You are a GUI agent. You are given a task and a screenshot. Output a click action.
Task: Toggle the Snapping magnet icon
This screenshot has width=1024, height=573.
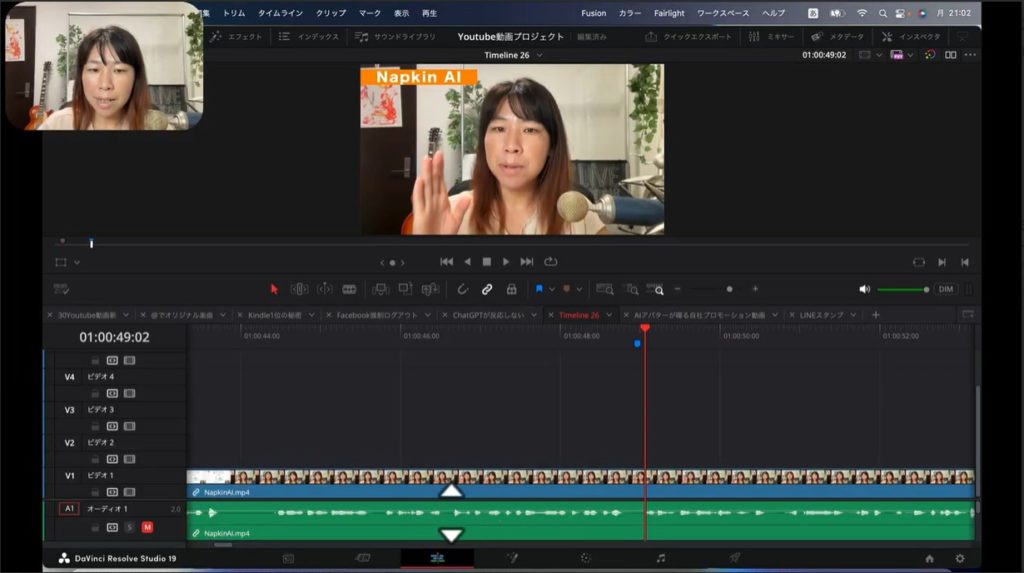coord(462,289)
